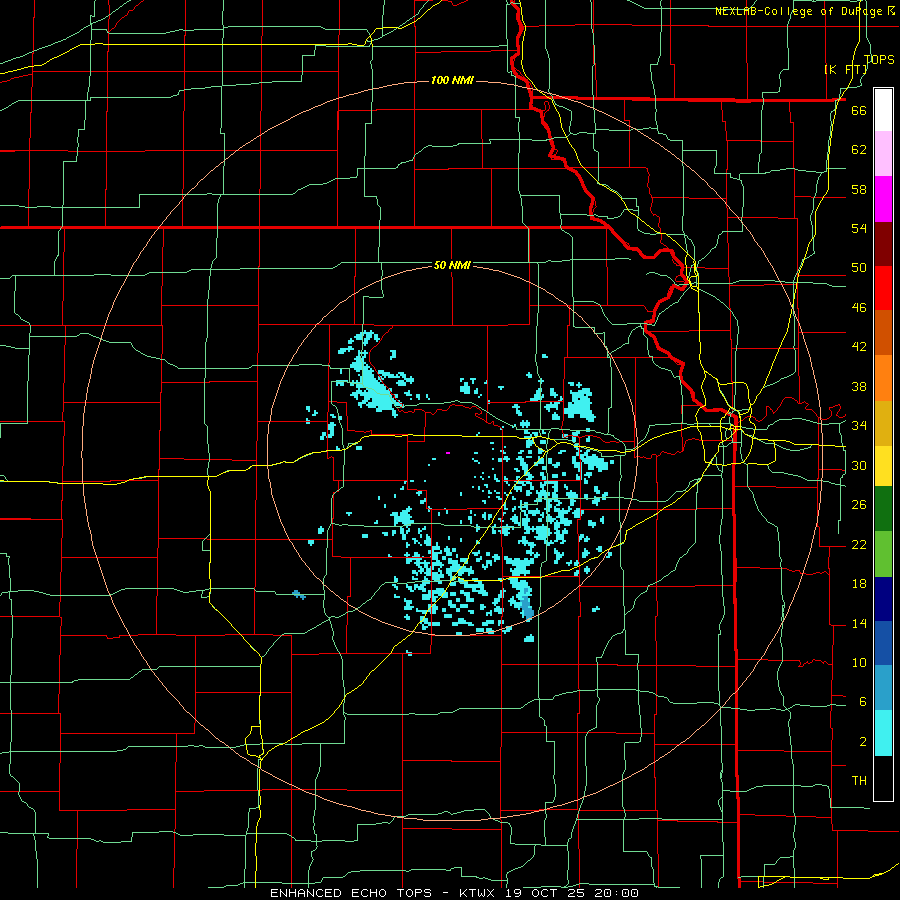The height and width of the screenshot is (900, 900).
Task: Click the black swatch beside TH
Action: [883, 778]
